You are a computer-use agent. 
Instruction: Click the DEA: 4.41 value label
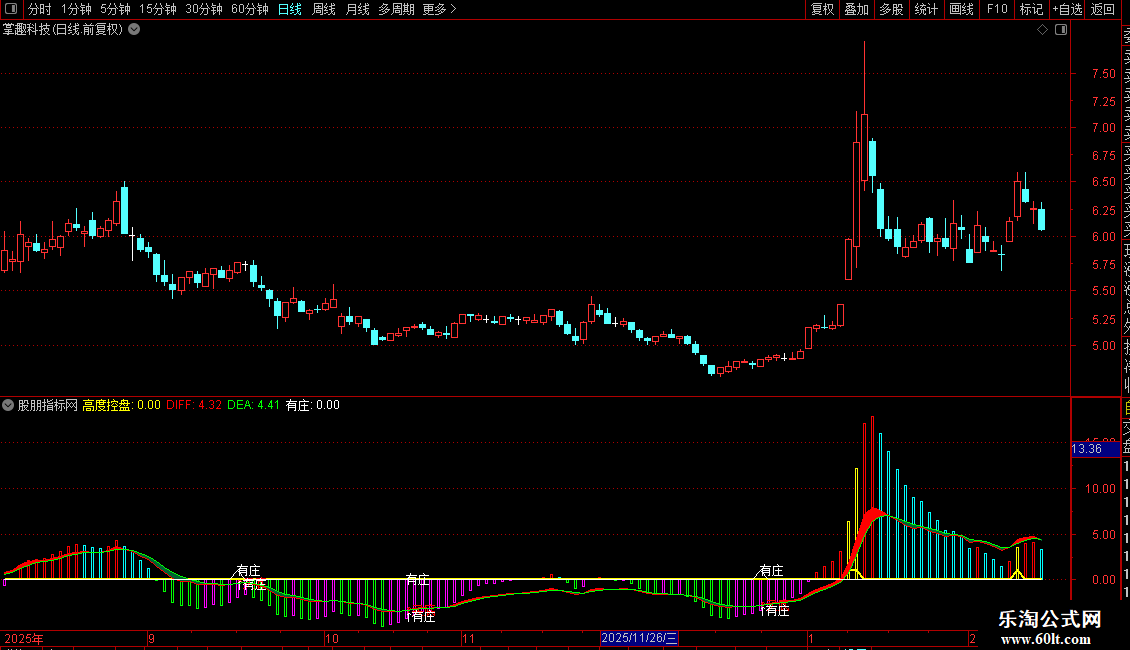[x=253, y=405]
